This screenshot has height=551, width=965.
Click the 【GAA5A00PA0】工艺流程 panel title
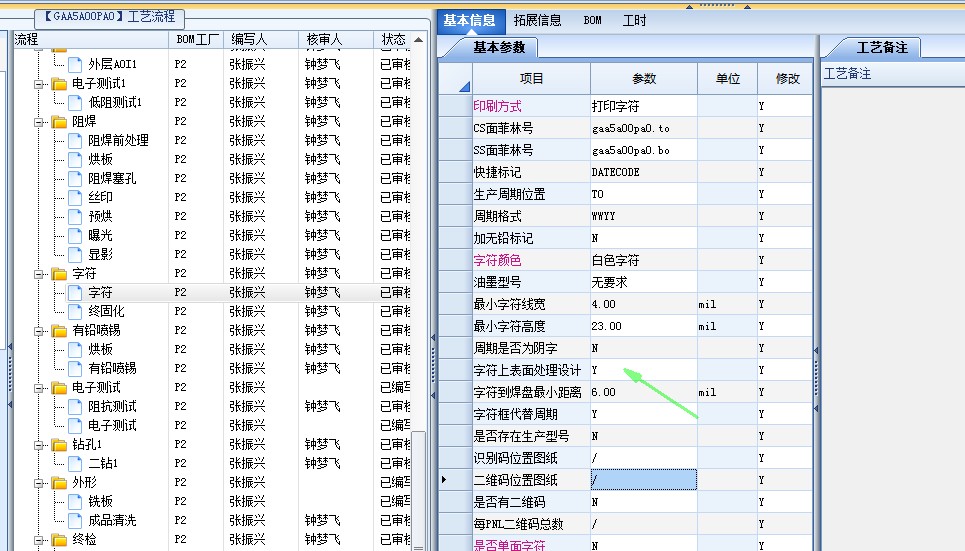(110, 17)
